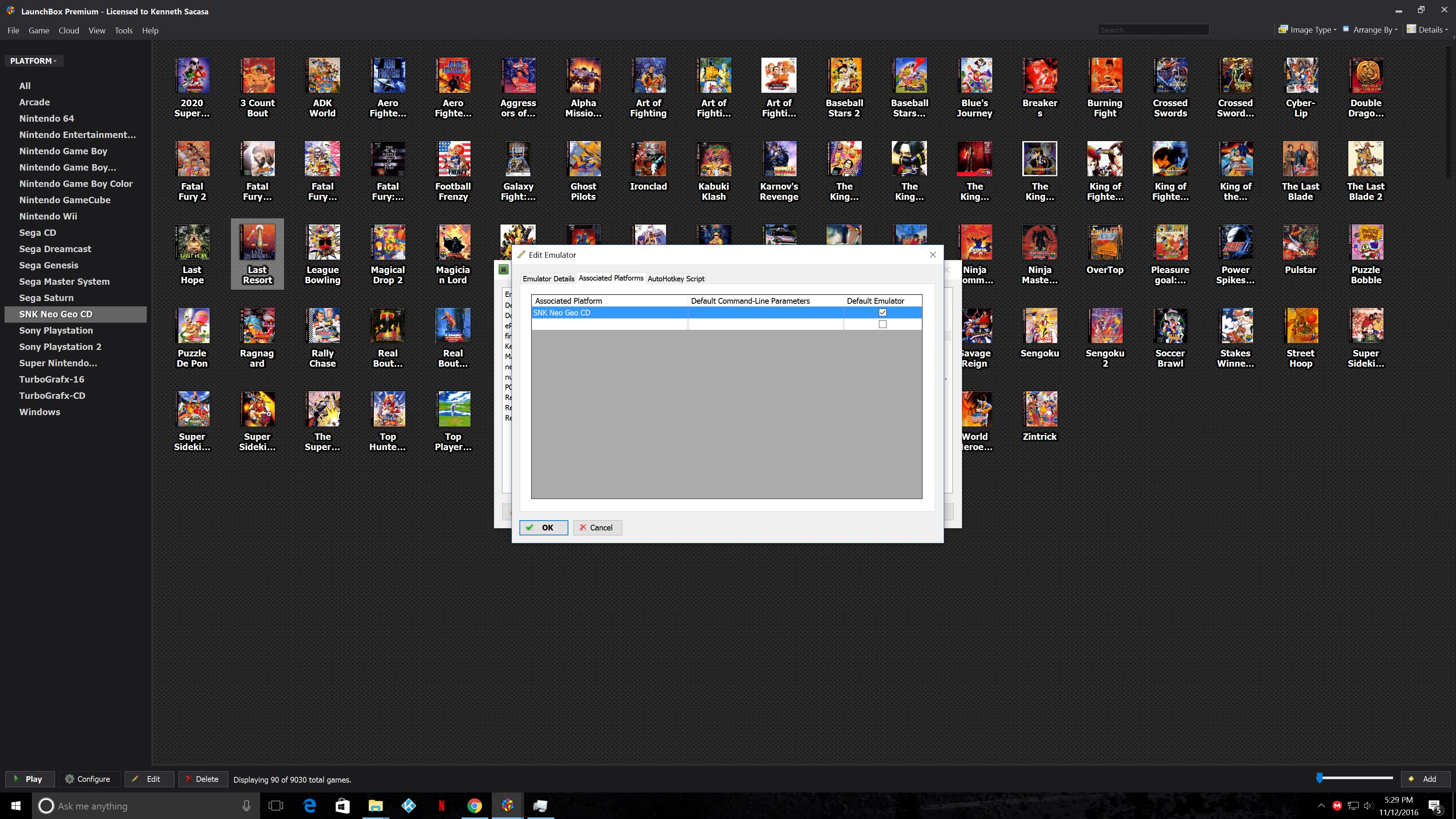Switch to the AutoHotkey Script tab
The height and width of the screenshot is (819, 1456).
[676, 279]
